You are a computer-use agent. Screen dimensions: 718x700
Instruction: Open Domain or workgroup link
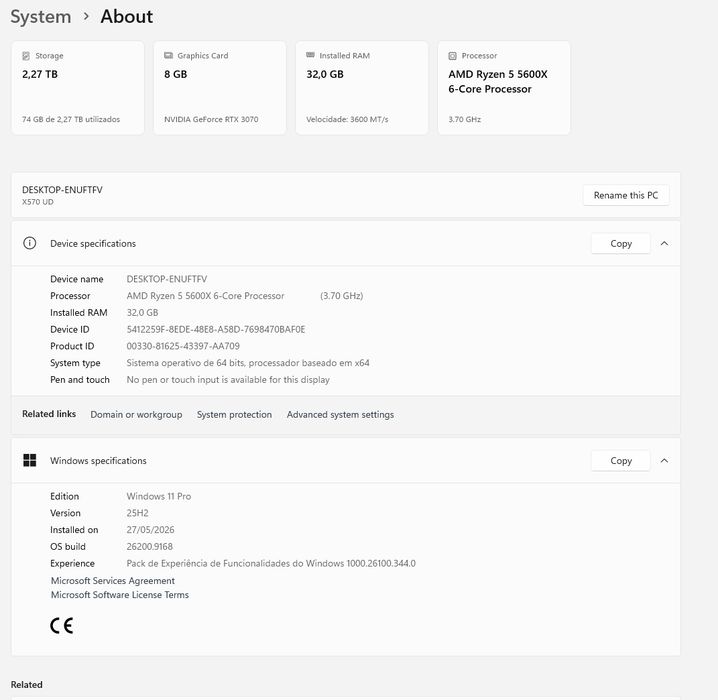click(x=136, y=414)
